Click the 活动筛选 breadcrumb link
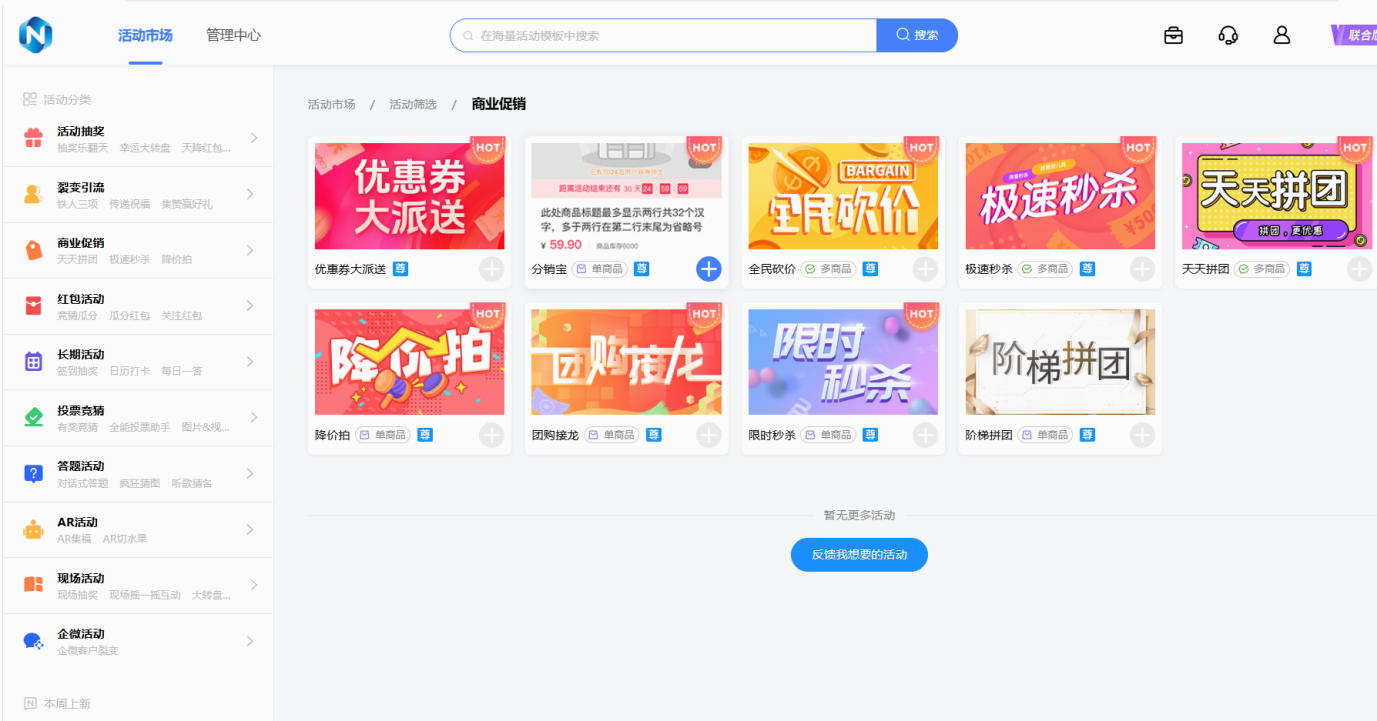The height and width of the screenshot is (721, 1377). click(x=413, y=104)
